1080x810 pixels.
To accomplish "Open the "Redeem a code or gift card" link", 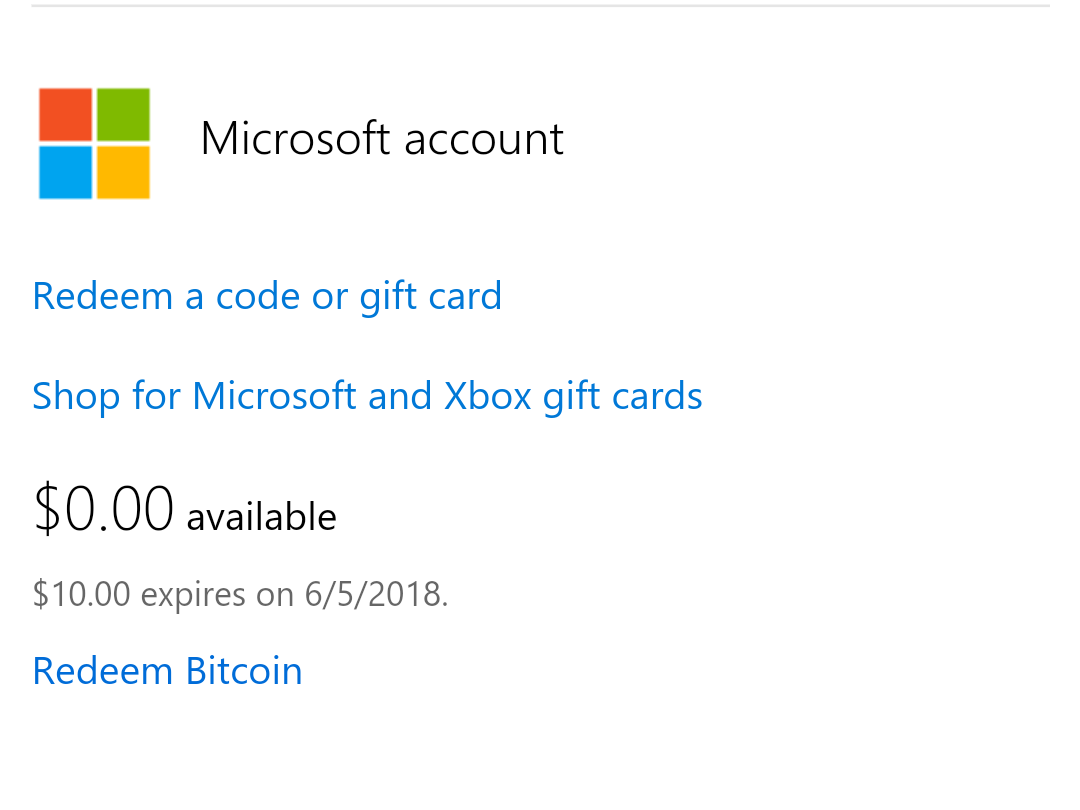I will pos(267,297).
